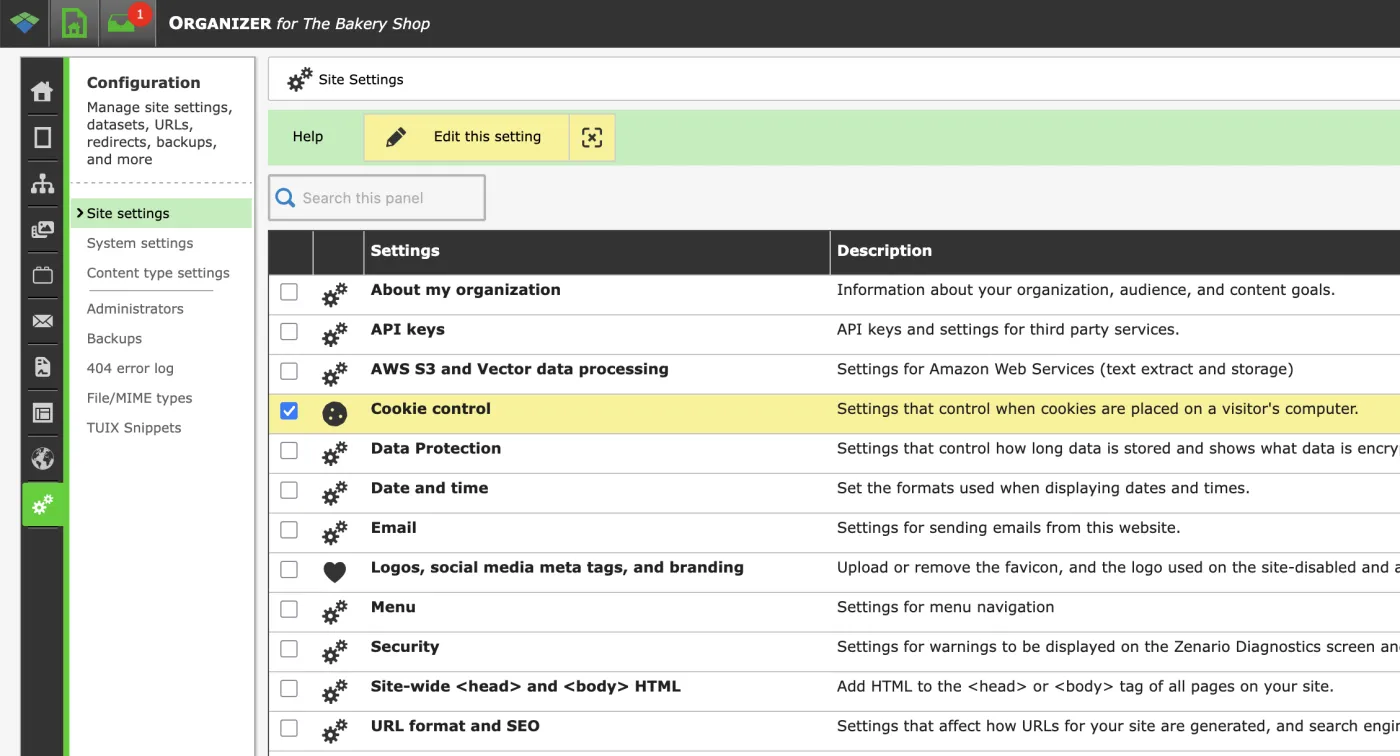
Task: Click the cookie icon for Cookie control row
Action: click(334, 414)
